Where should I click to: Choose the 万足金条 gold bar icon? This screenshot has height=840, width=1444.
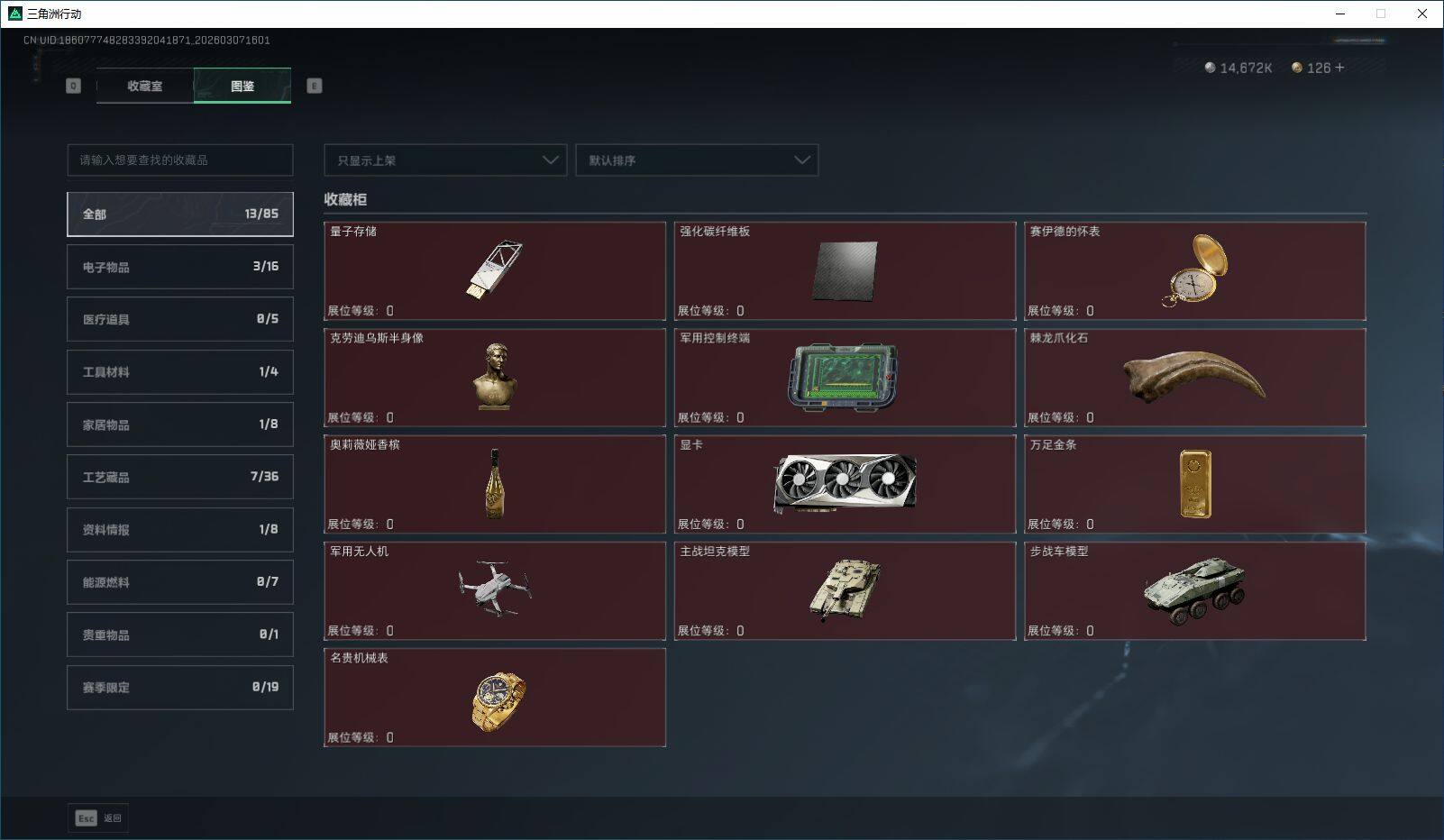(1195, 485)
